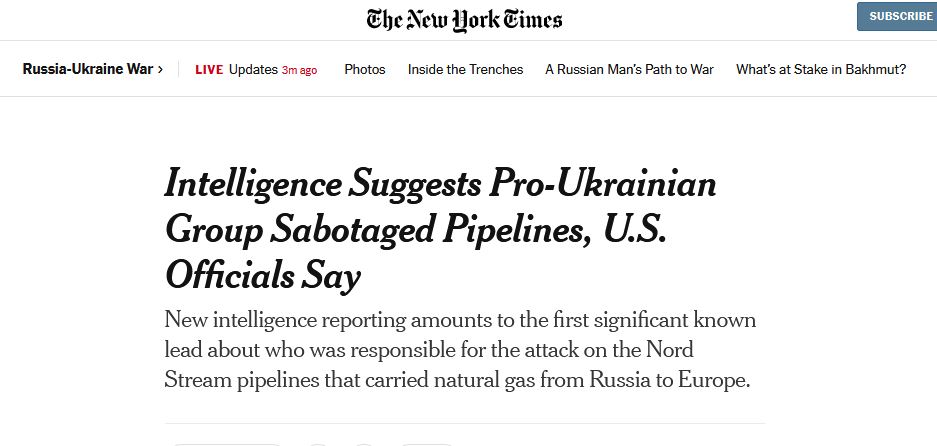Click the red LIVE indicator
Viewport: 937px width, 446px height.
pos(209,70)
